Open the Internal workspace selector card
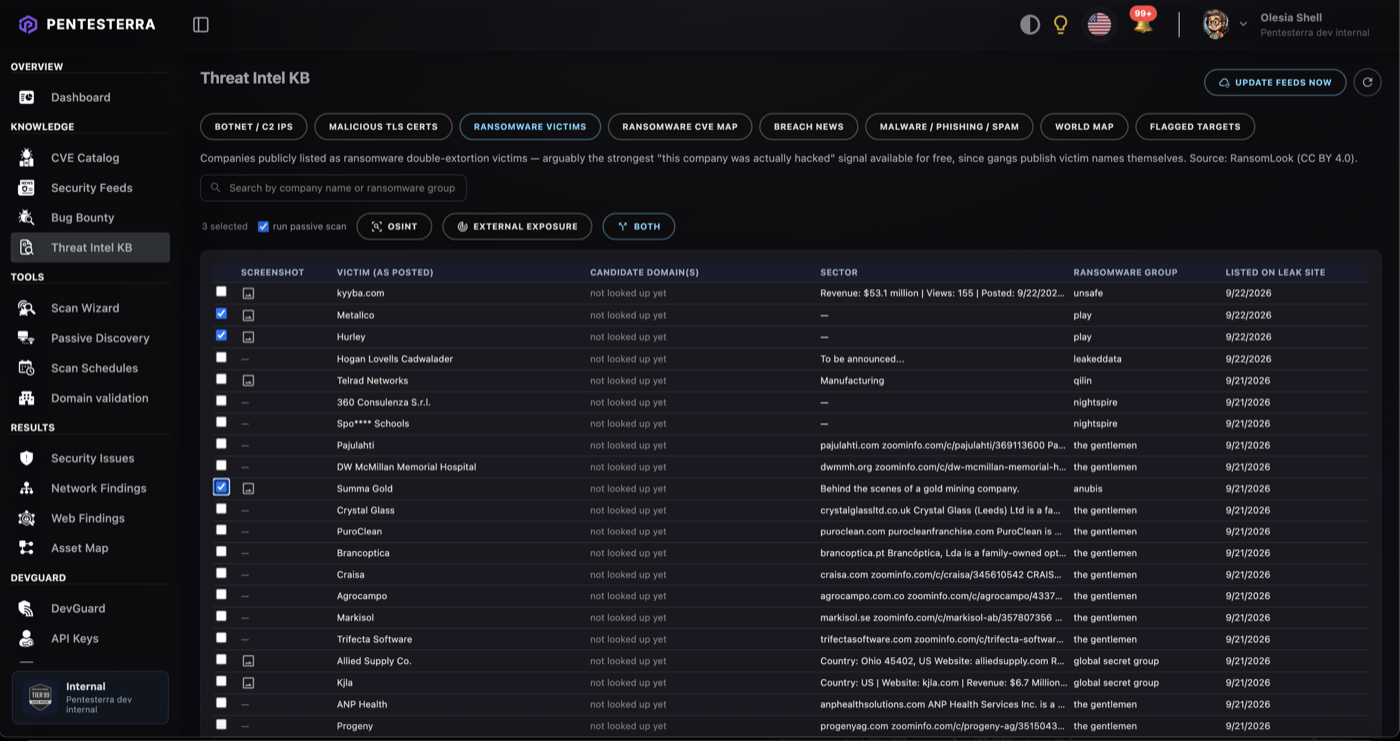This screenshot has width=1400, height=741. coord(90,697)
